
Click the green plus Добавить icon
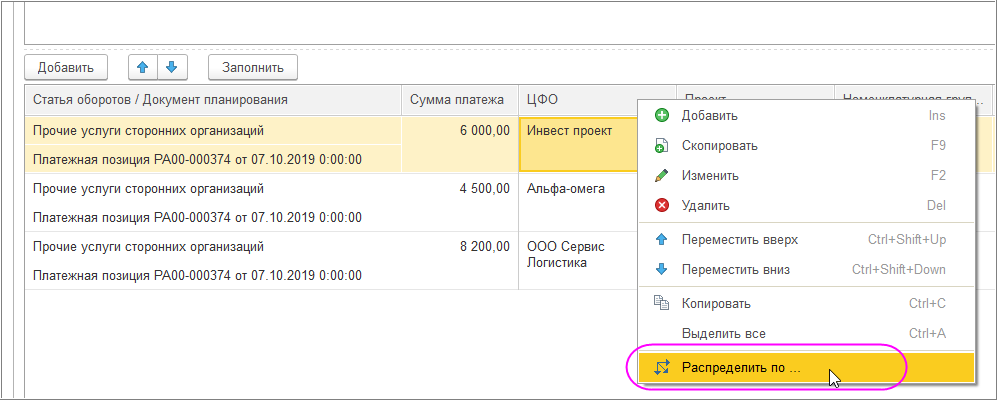pyautogui.click(x=661, y=116)
